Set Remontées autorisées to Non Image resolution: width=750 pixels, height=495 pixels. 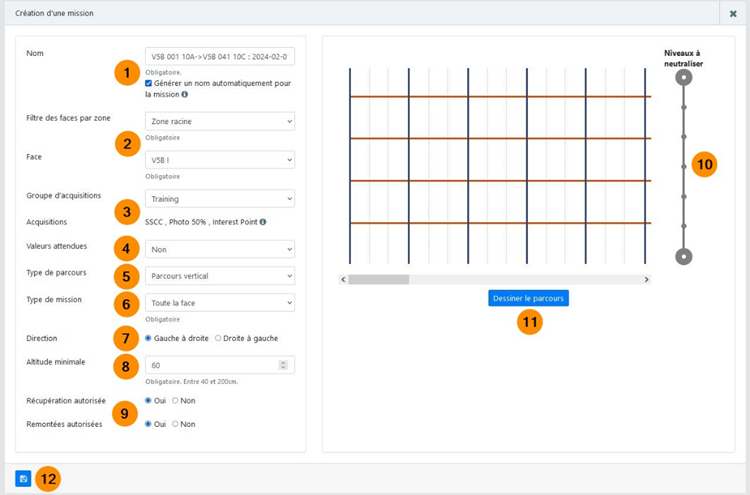click(x=176, y=424)
